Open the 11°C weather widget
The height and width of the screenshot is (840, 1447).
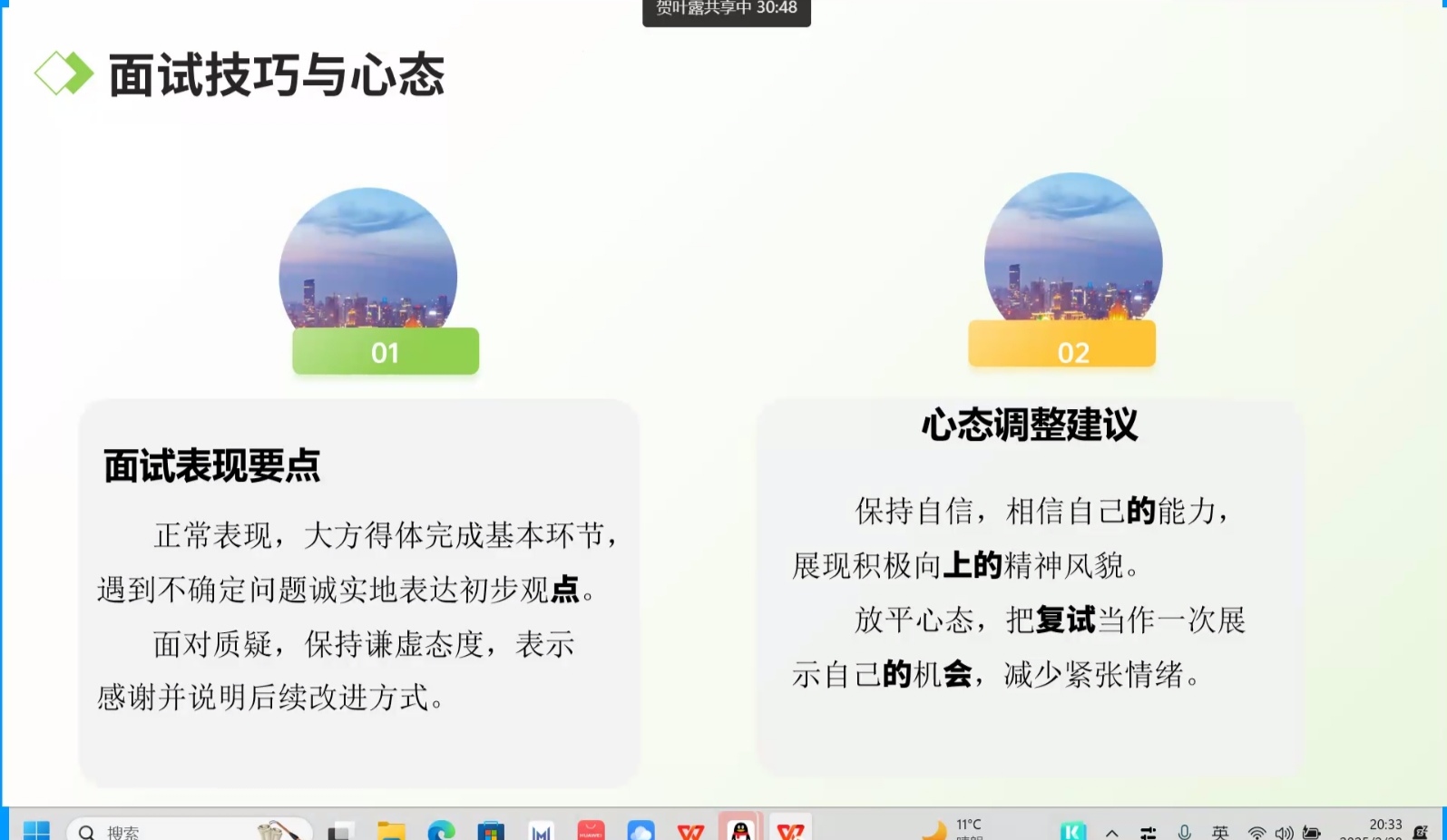(x=953, y=829)
